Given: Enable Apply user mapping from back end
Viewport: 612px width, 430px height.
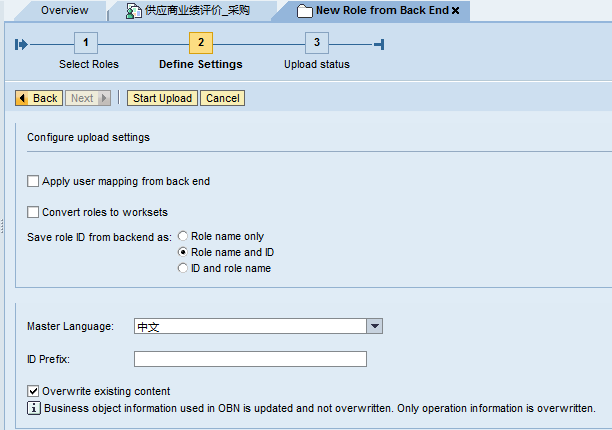Looking at the screenshot, I should click(34, 182).
